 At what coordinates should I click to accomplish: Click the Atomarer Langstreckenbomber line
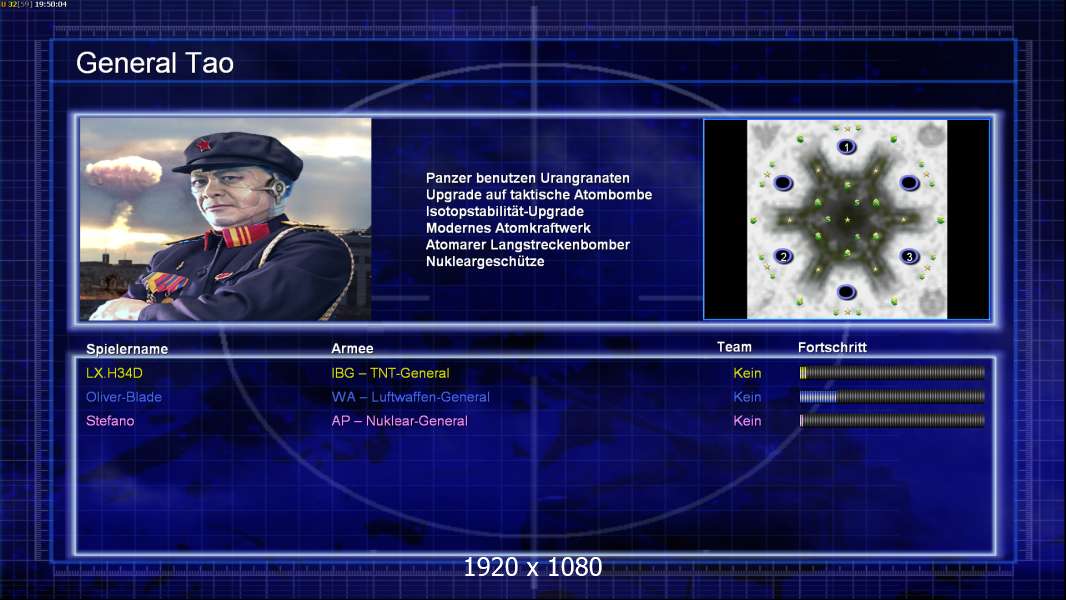point(528,245)
